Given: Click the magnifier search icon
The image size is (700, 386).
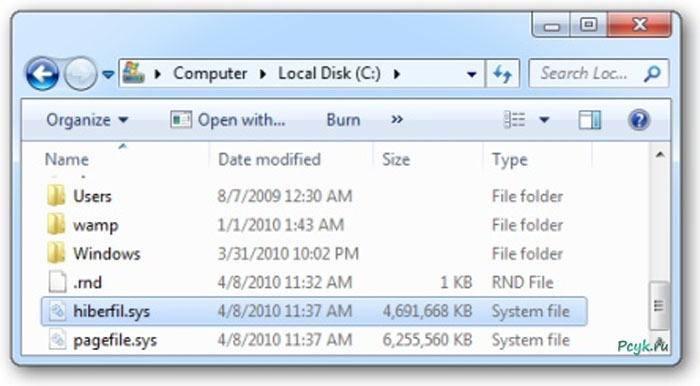Looking at the screenshot, I should click(x=652, y=74).
